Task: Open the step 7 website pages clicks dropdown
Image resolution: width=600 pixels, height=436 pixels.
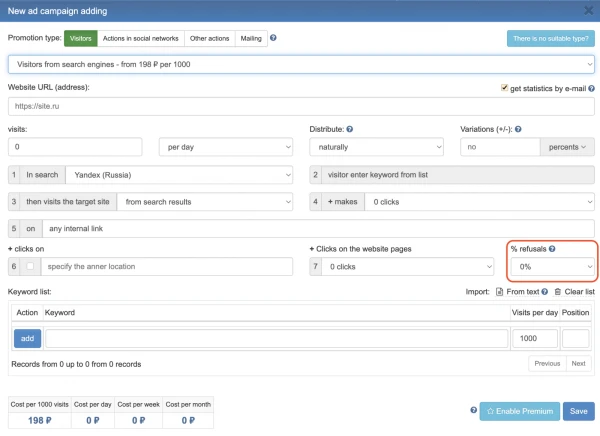Action: click(408, 267)
